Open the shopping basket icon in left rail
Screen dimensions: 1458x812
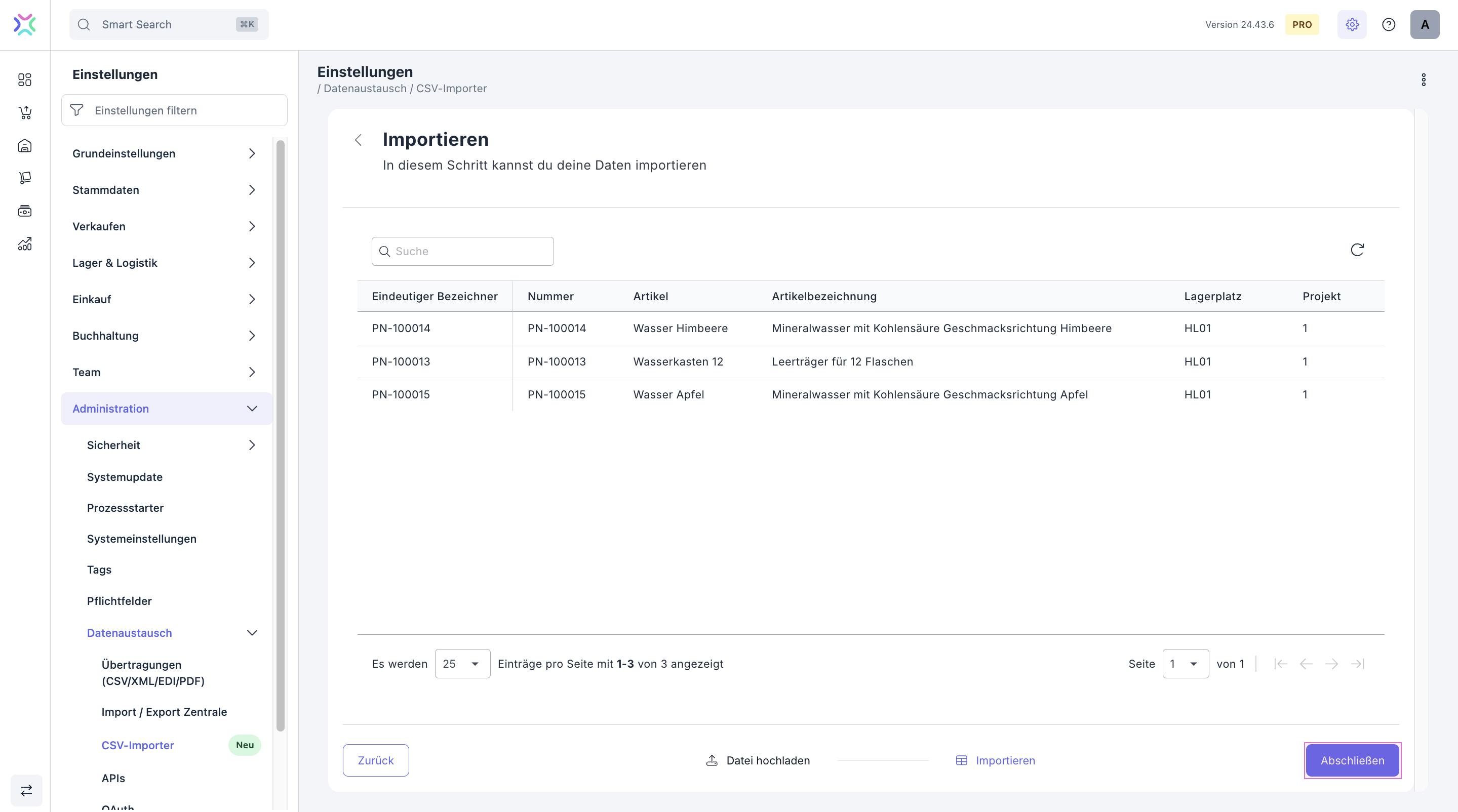click(25, 112)
